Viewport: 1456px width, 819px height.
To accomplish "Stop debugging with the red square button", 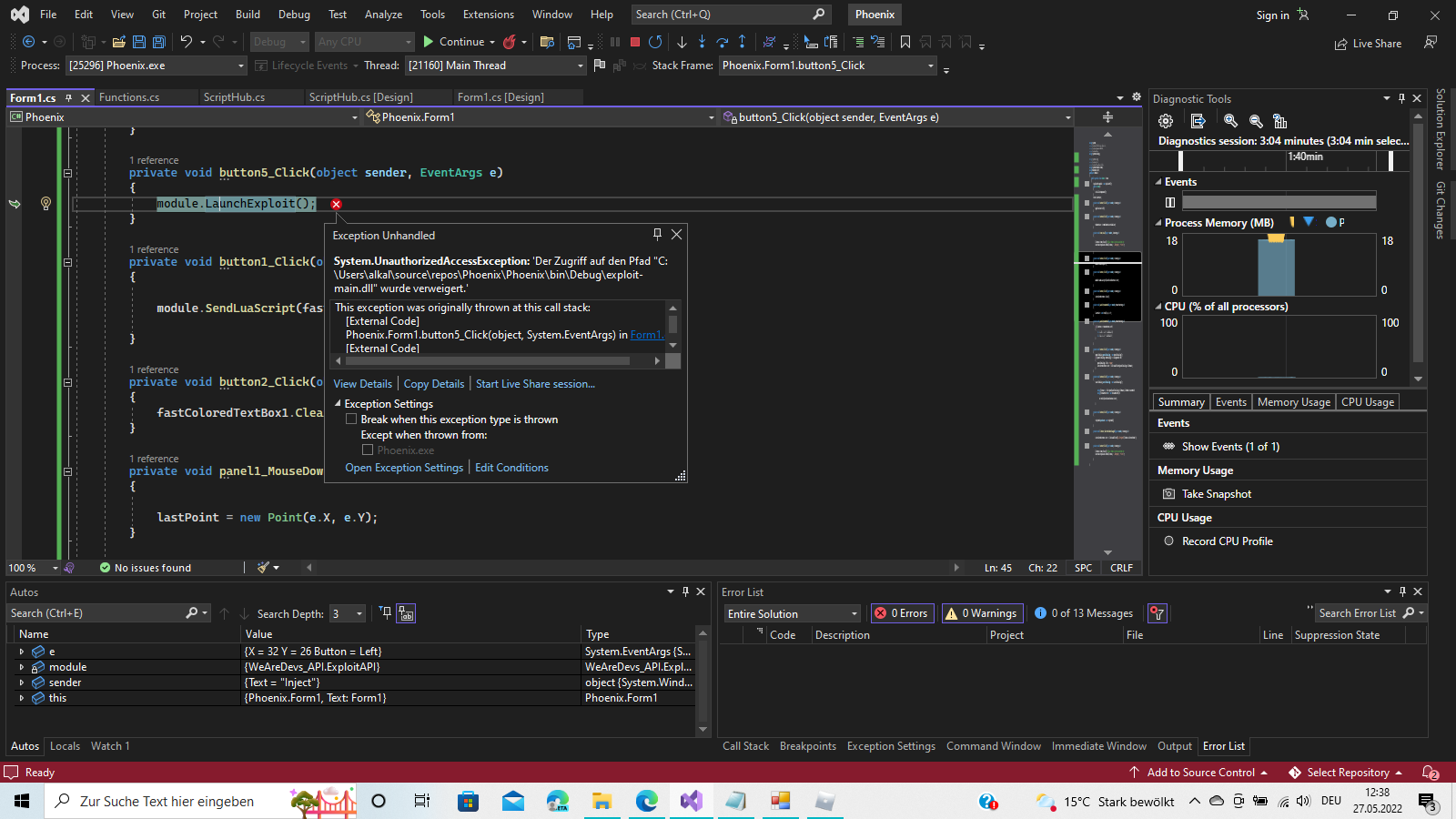I will point(635,42).
